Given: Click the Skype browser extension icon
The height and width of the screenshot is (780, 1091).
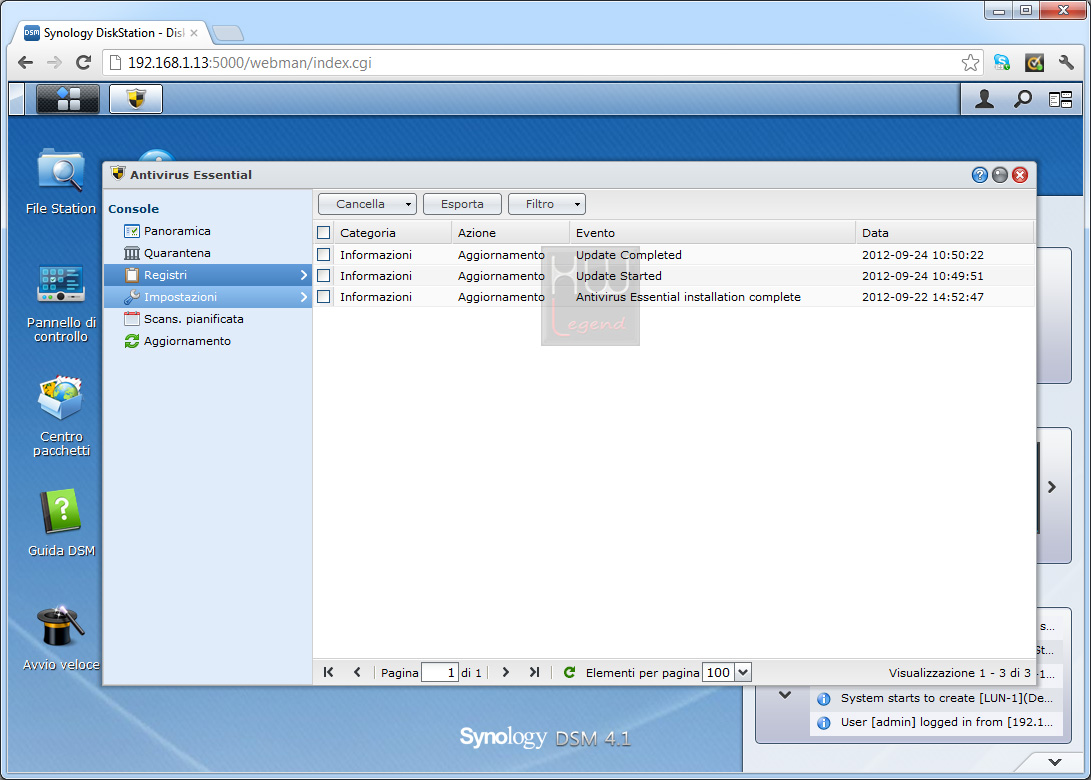Looking at the screenshot, I should pyautogui.click(x=1002, y=63).
